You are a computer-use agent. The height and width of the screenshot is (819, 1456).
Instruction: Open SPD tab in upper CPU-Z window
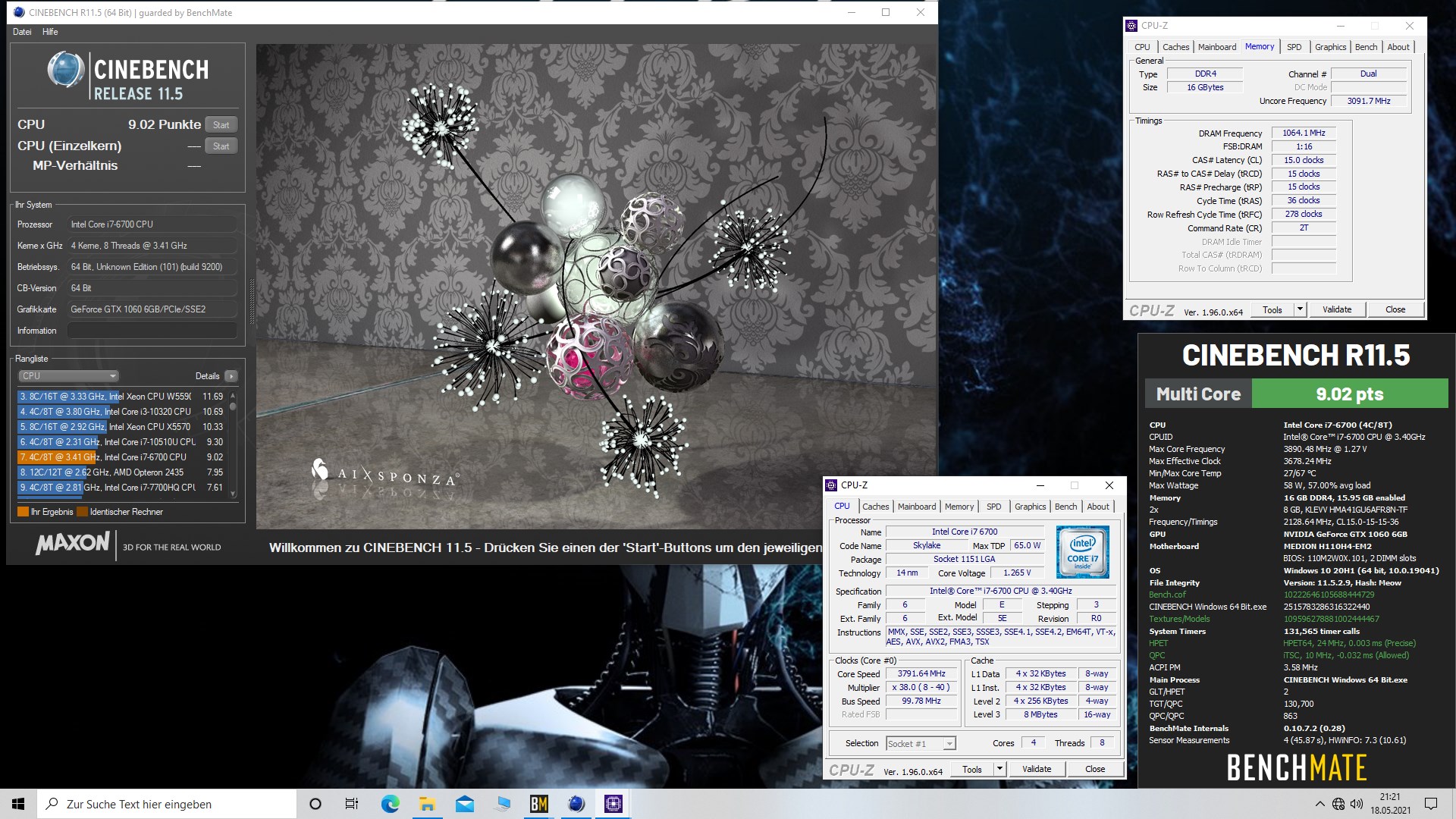tap(1294, 47)
